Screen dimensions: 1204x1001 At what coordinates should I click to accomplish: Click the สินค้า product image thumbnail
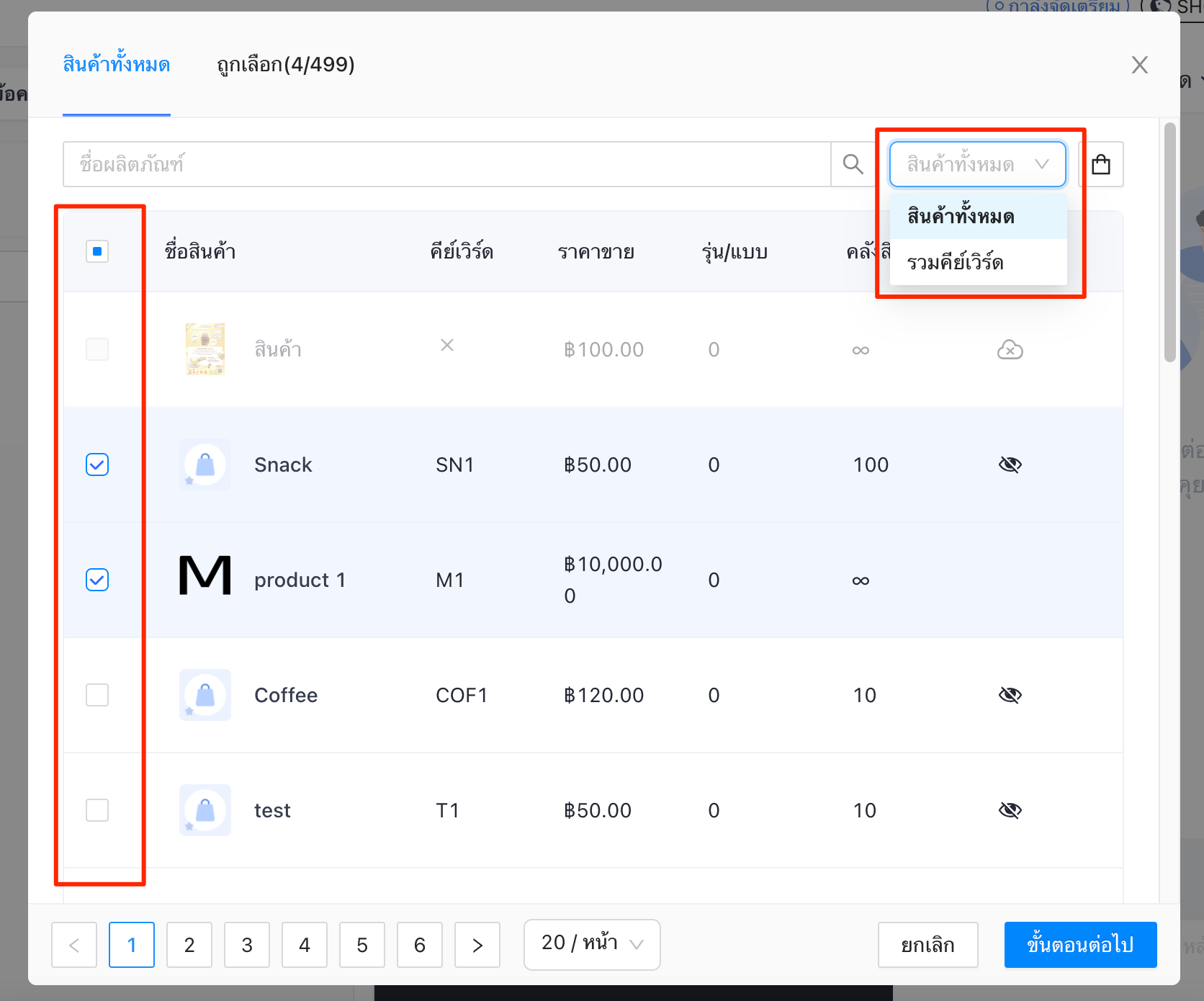click(x=205, y=349)
